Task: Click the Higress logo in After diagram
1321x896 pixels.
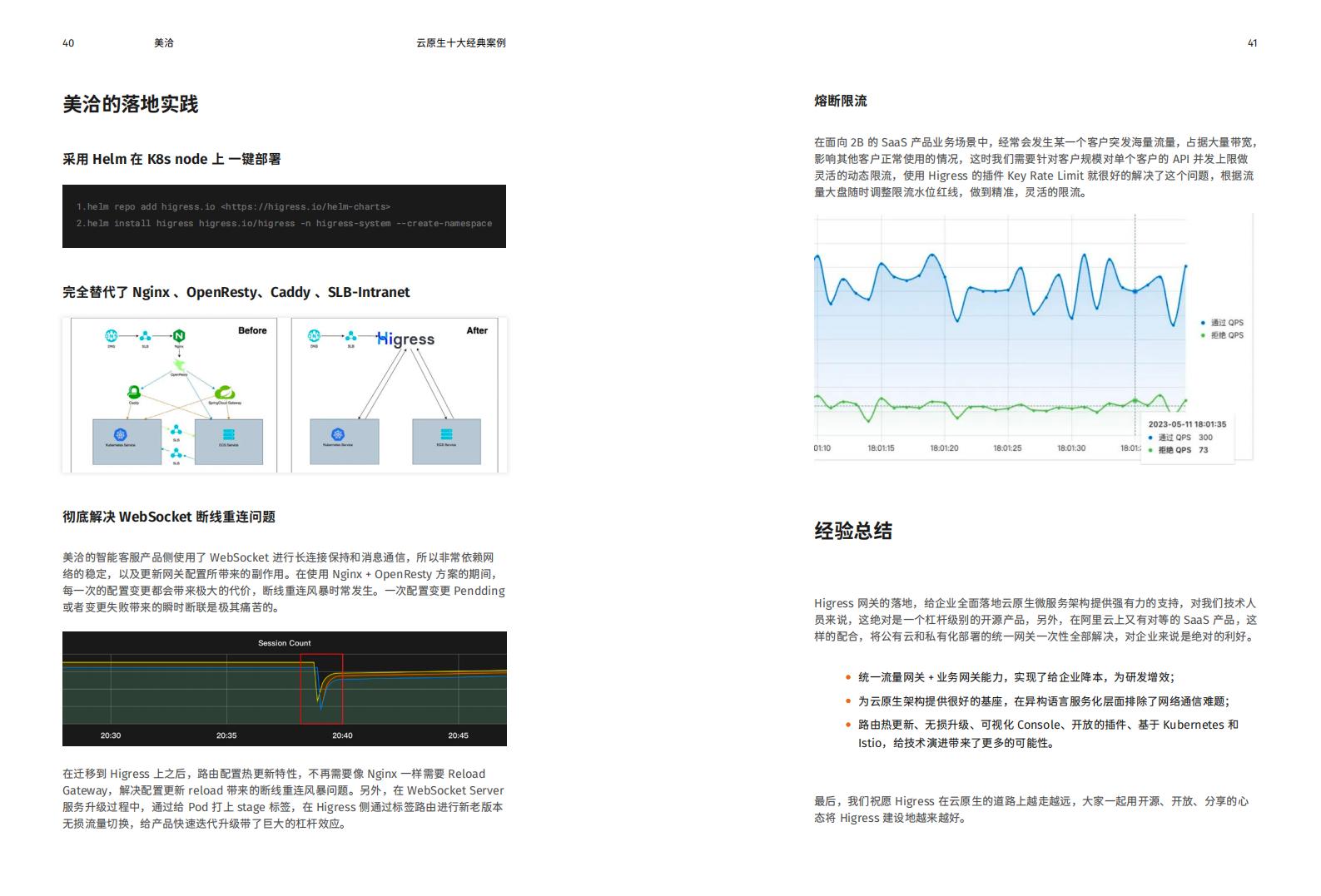Action: 405,339
